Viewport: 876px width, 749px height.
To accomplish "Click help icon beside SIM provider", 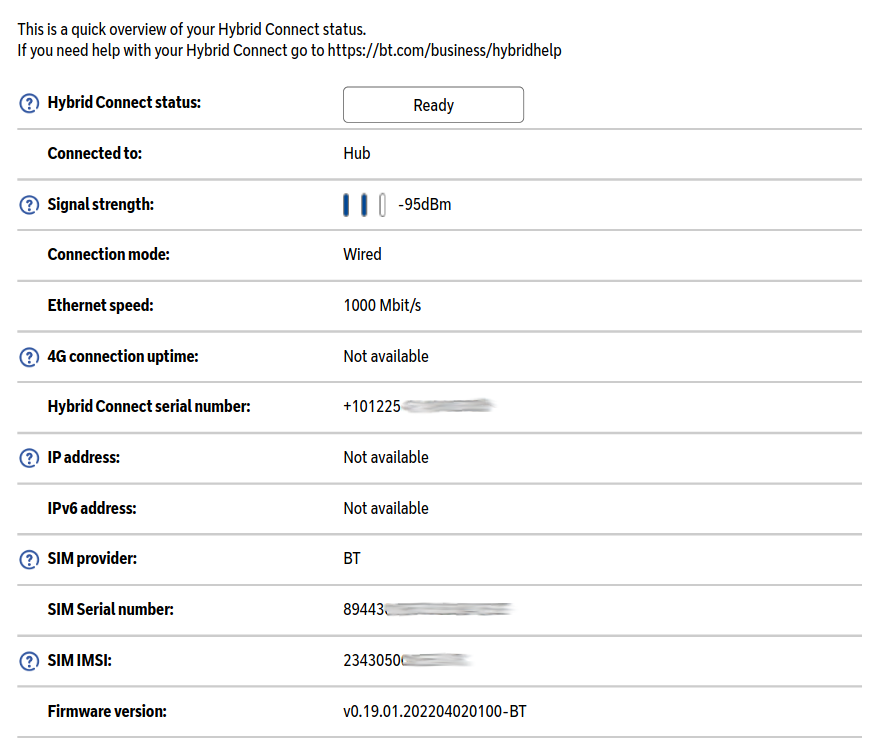I will click(29, 560).
